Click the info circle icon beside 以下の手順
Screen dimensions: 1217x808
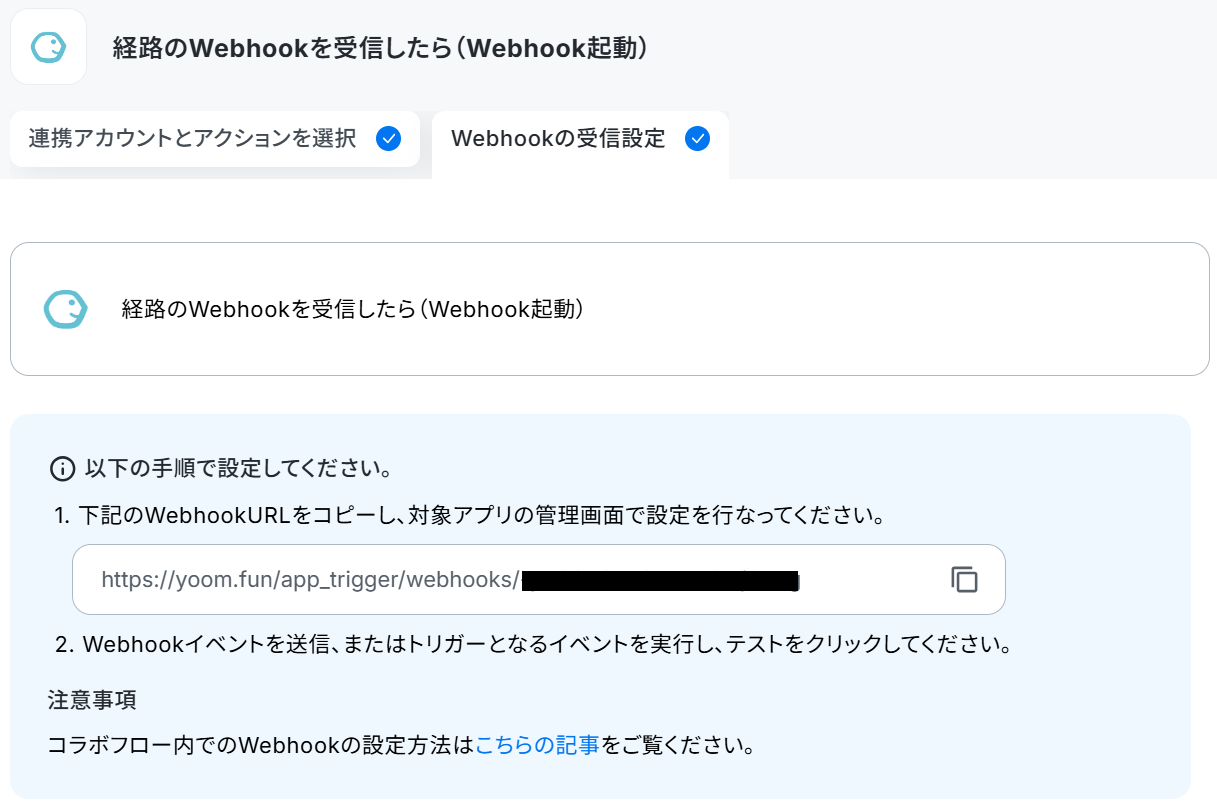tap(62, 468)
